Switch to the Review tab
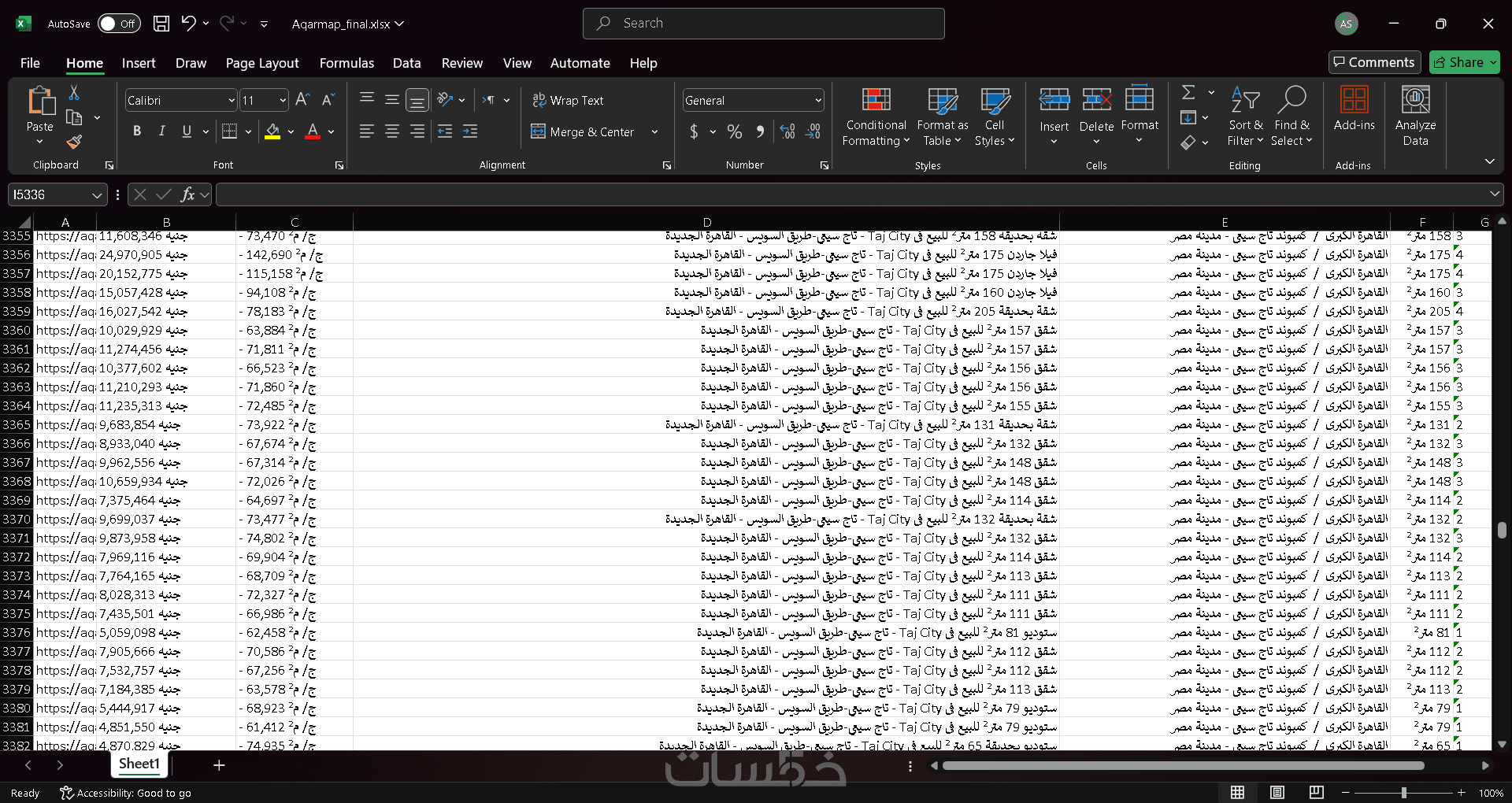 coord(462,63)
